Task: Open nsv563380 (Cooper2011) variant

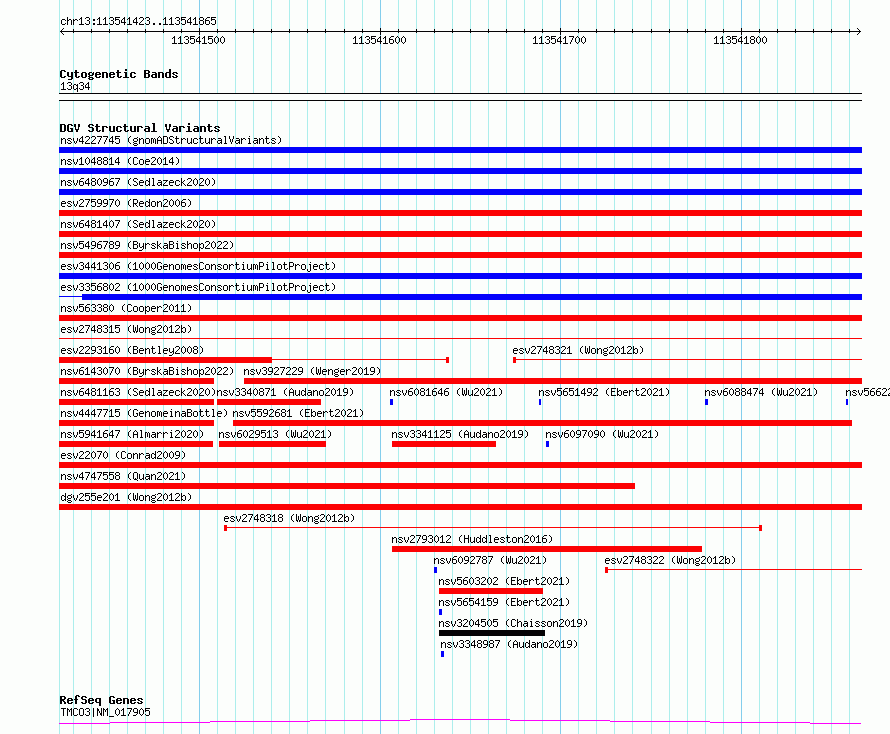Action: pos(126,308)
